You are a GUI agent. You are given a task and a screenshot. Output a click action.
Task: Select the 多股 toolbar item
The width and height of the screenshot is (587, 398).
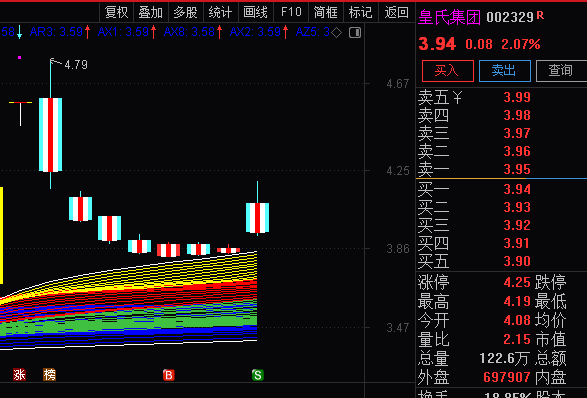pos(185,12)
